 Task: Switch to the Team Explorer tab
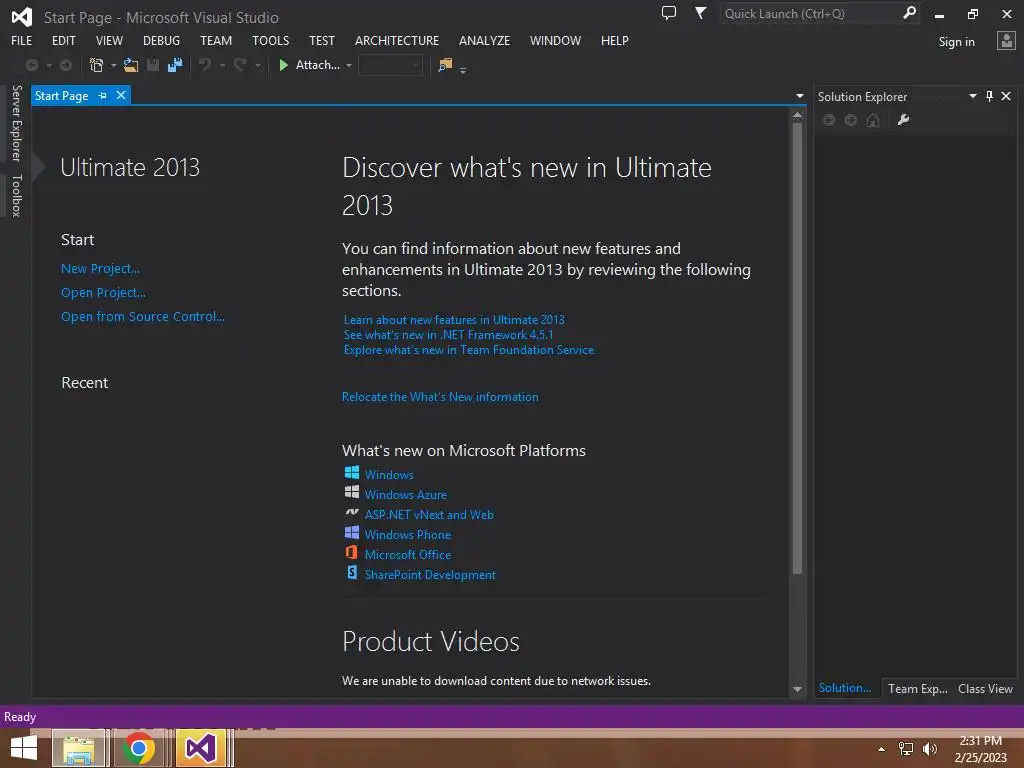917,688
